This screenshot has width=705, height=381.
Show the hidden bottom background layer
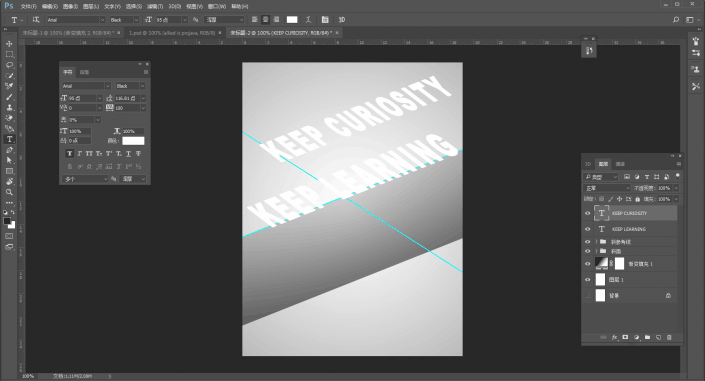(588, 296)
